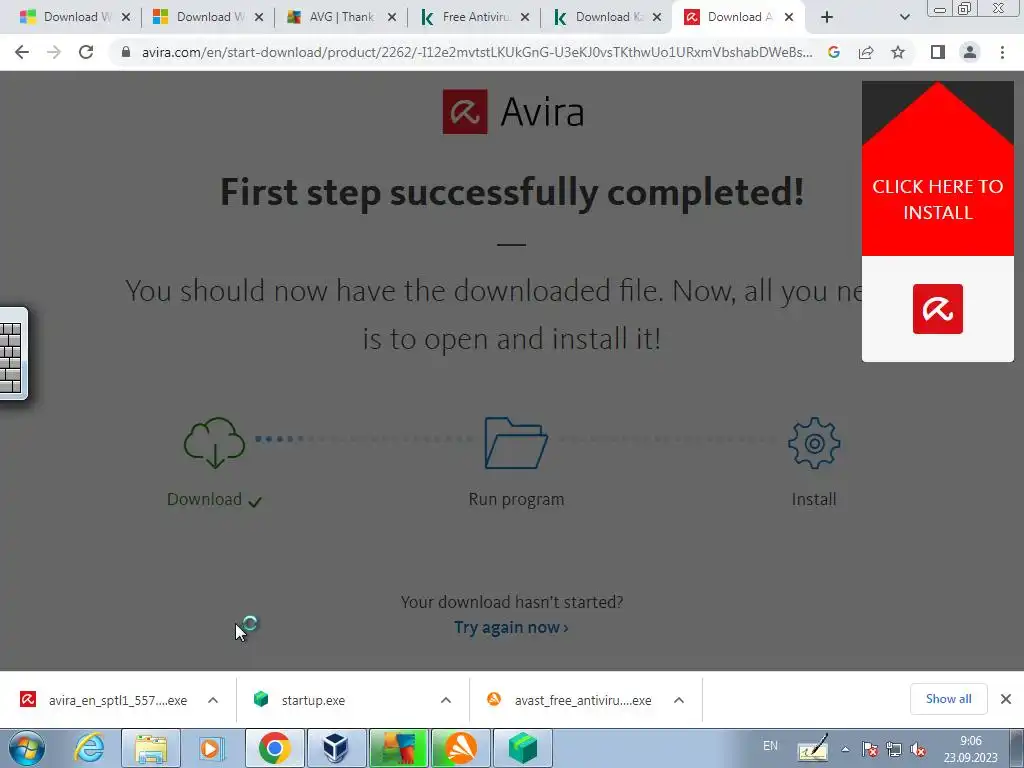The width and height of the screenshot is (1024, 768).
Task: Close the downloads bar
Action: [x=1006, y=699]
